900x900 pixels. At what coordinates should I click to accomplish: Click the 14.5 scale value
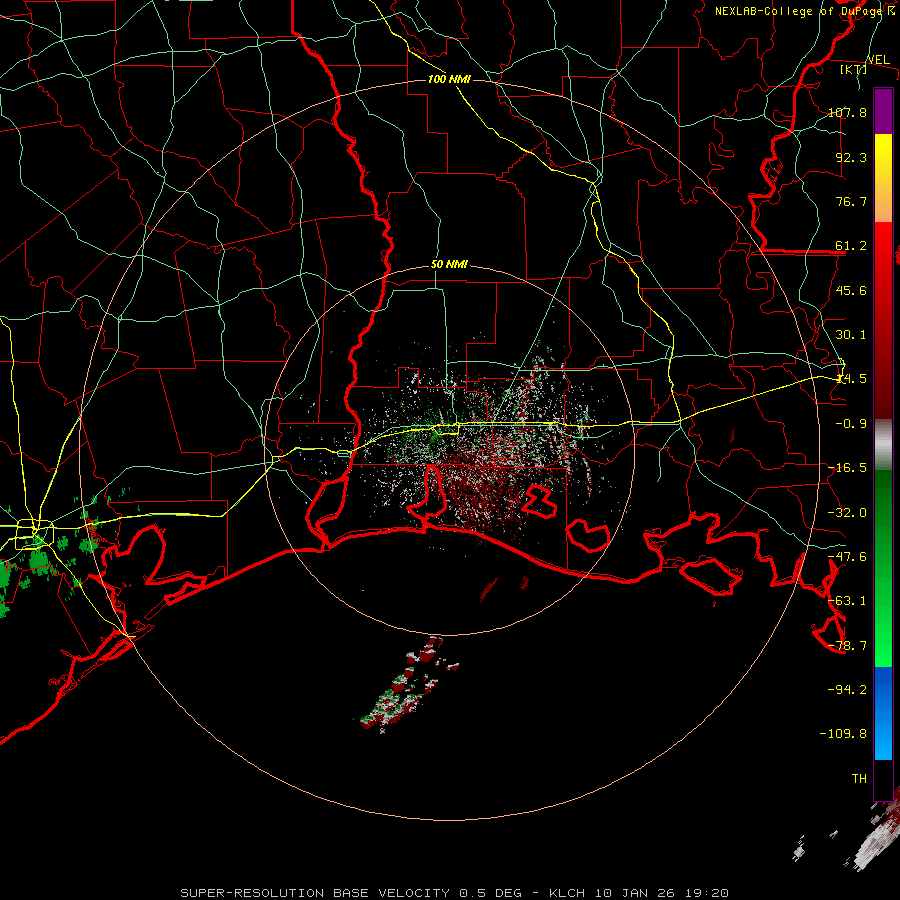851,379
